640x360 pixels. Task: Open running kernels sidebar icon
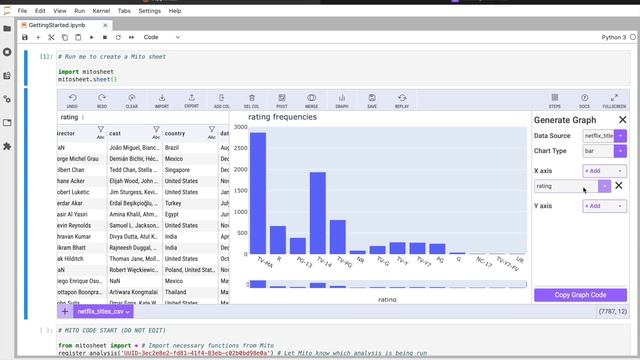[x=7, y=52]
